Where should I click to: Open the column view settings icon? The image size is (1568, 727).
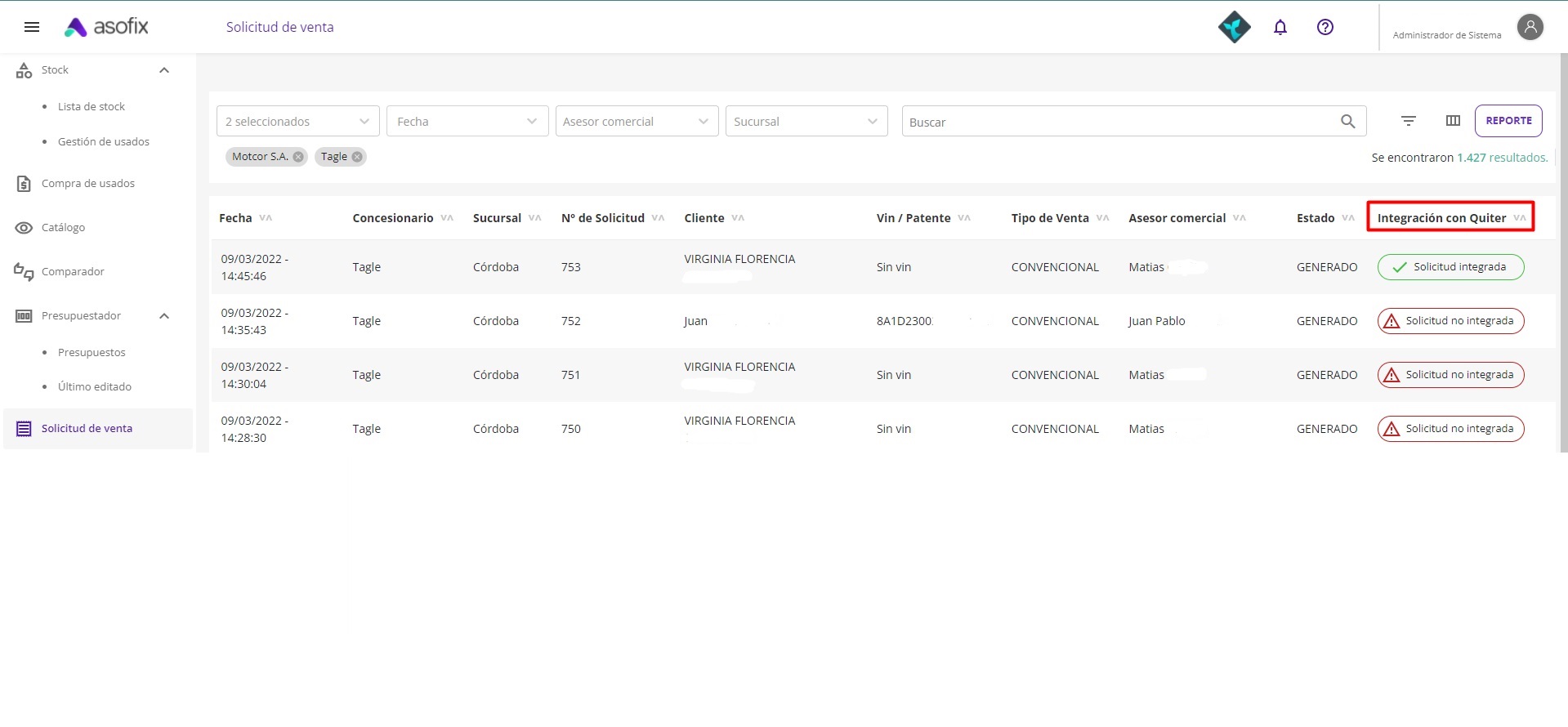click(x=1453, y=121)
